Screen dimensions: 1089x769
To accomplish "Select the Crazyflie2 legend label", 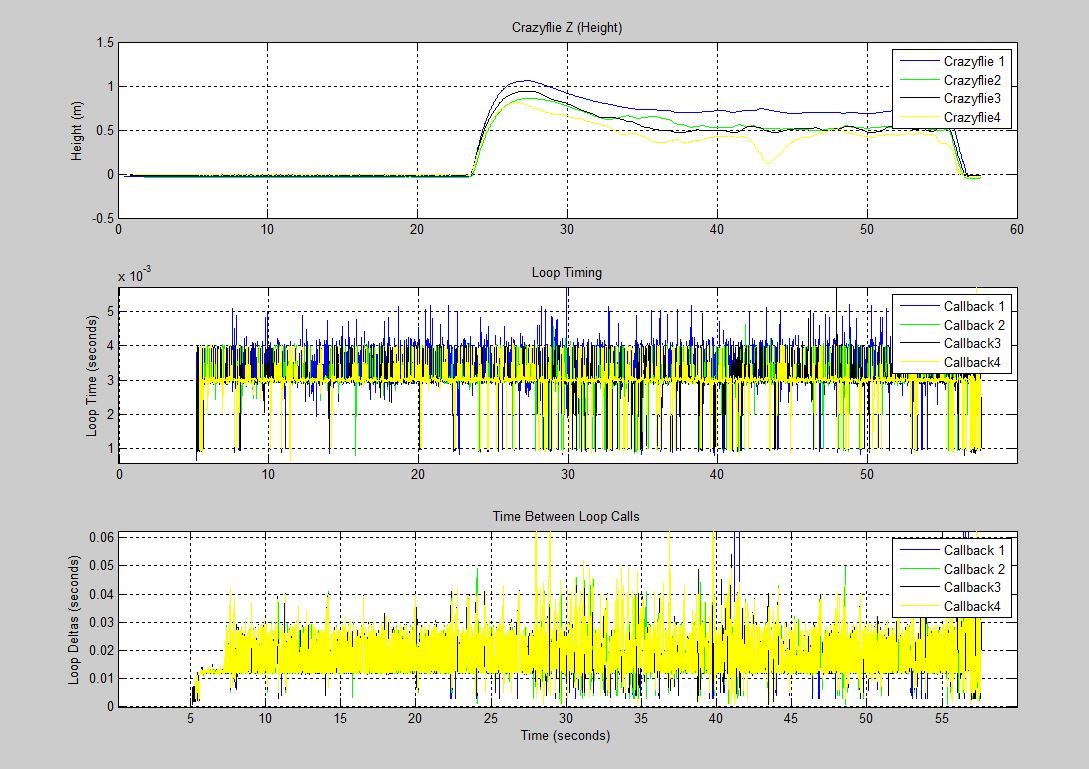I will 972,81.
